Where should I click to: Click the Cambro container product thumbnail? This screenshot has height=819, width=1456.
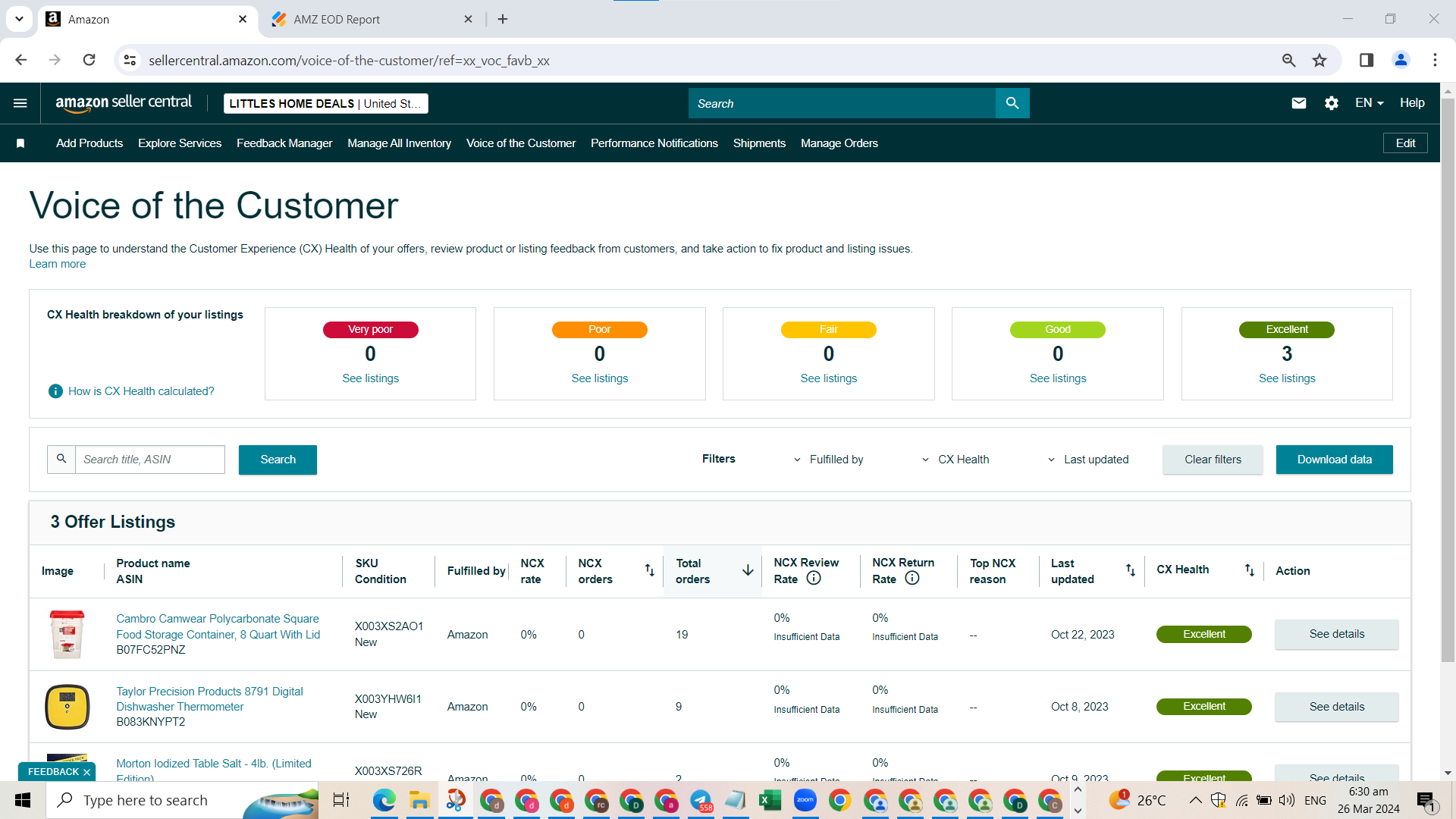67,634
